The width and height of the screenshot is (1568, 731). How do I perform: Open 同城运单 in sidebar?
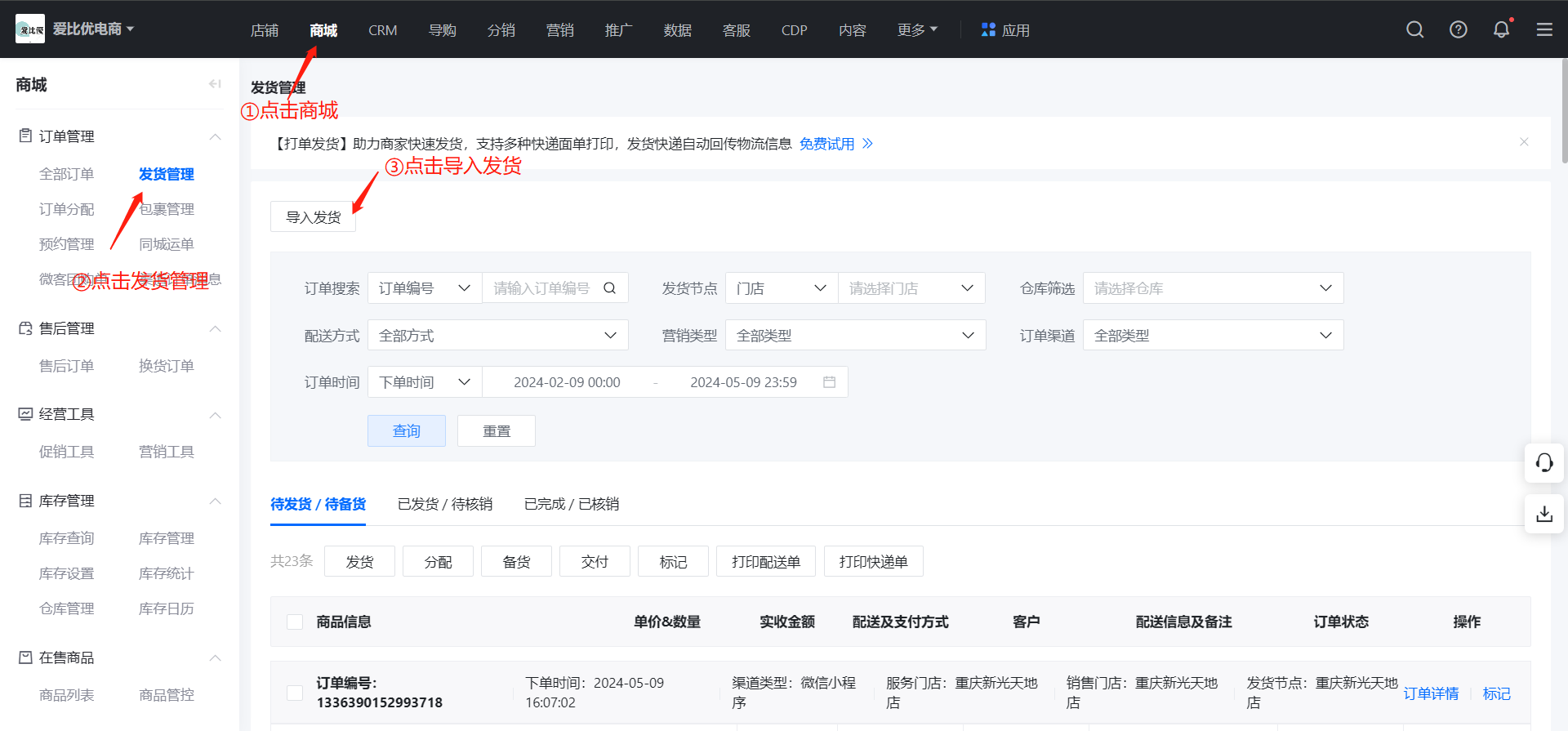point(167,244)
